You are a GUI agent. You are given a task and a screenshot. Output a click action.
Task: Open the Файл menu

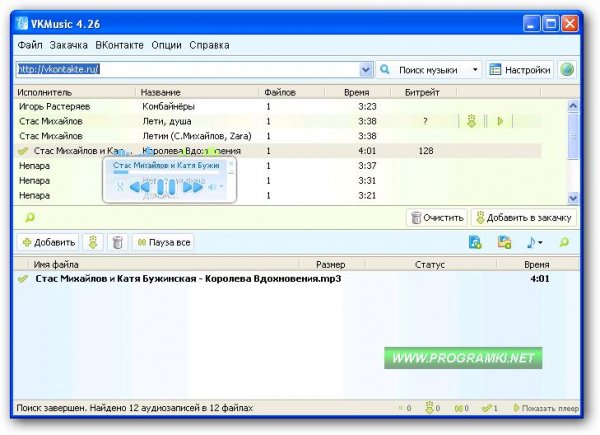point(30,45)
